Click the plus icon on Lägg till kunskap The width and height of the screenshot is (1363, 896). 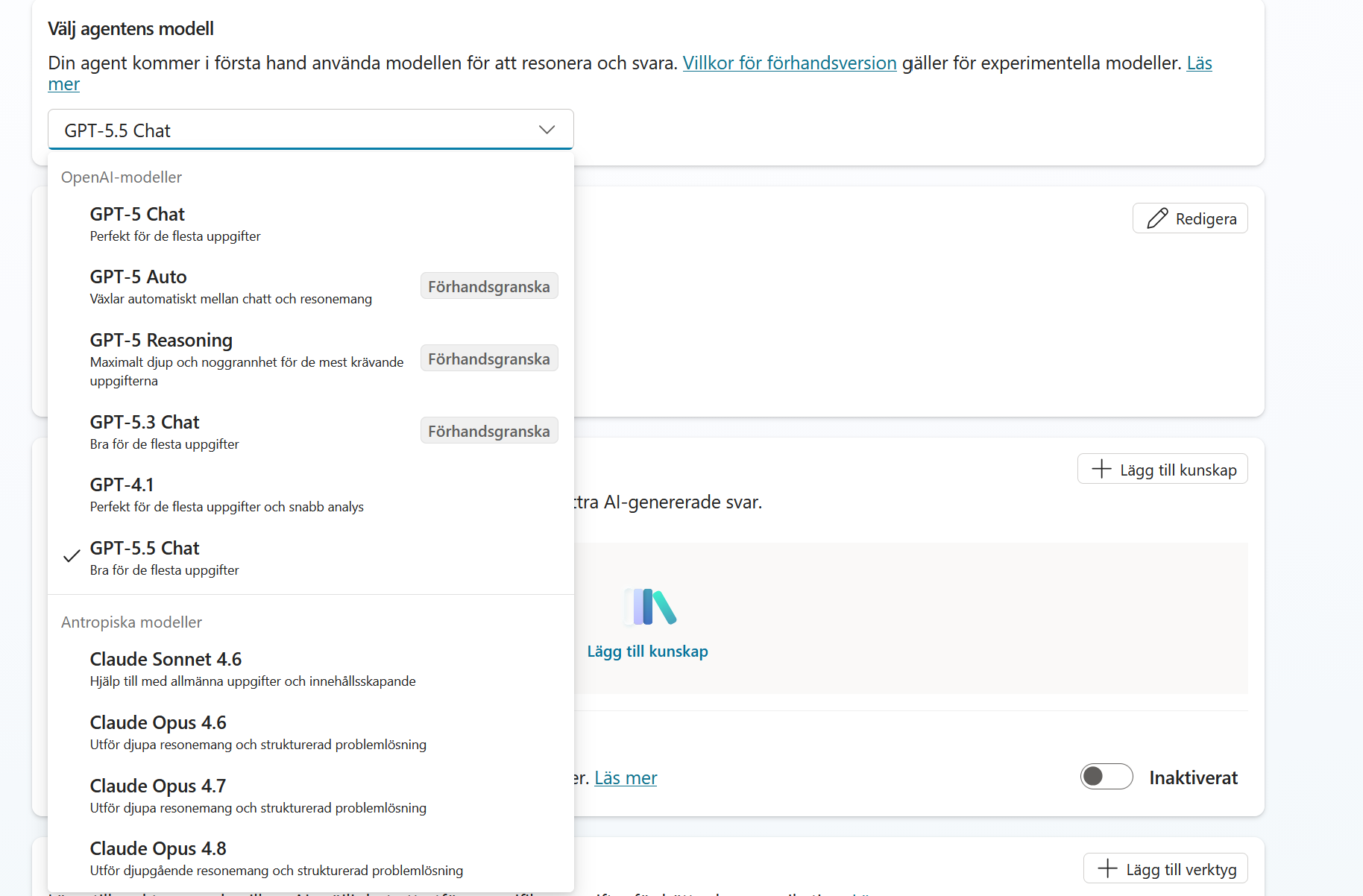pos(1101,469)
